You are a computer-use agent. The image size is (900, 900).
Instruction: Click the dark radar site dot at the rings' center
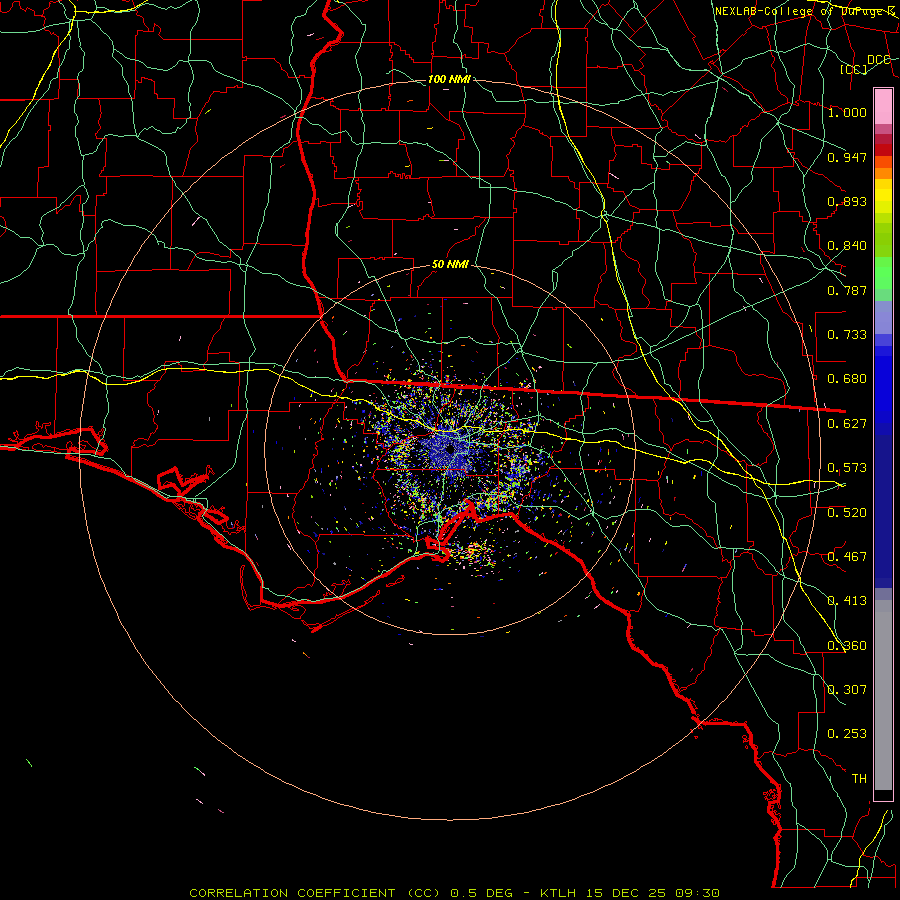point(450,449)
